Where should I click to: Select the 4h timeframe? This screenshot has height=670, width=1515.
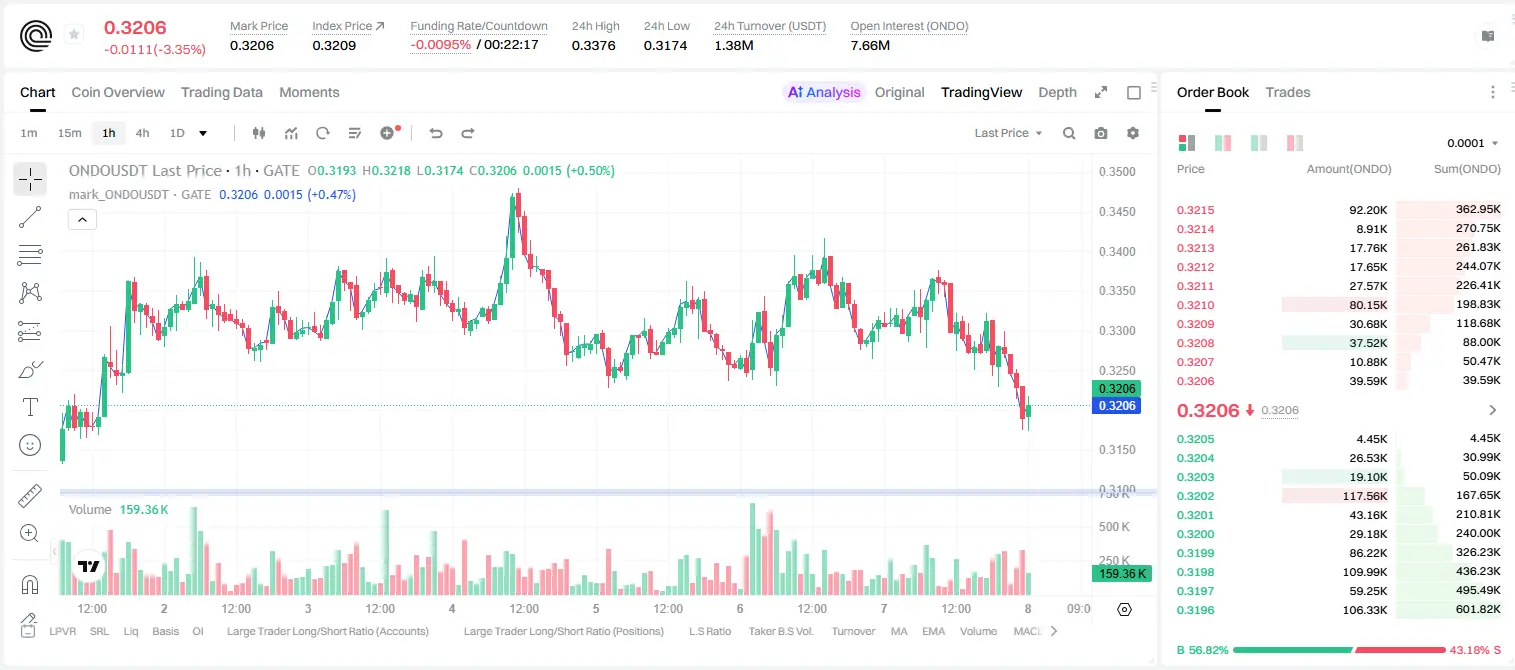pos(142,133)
